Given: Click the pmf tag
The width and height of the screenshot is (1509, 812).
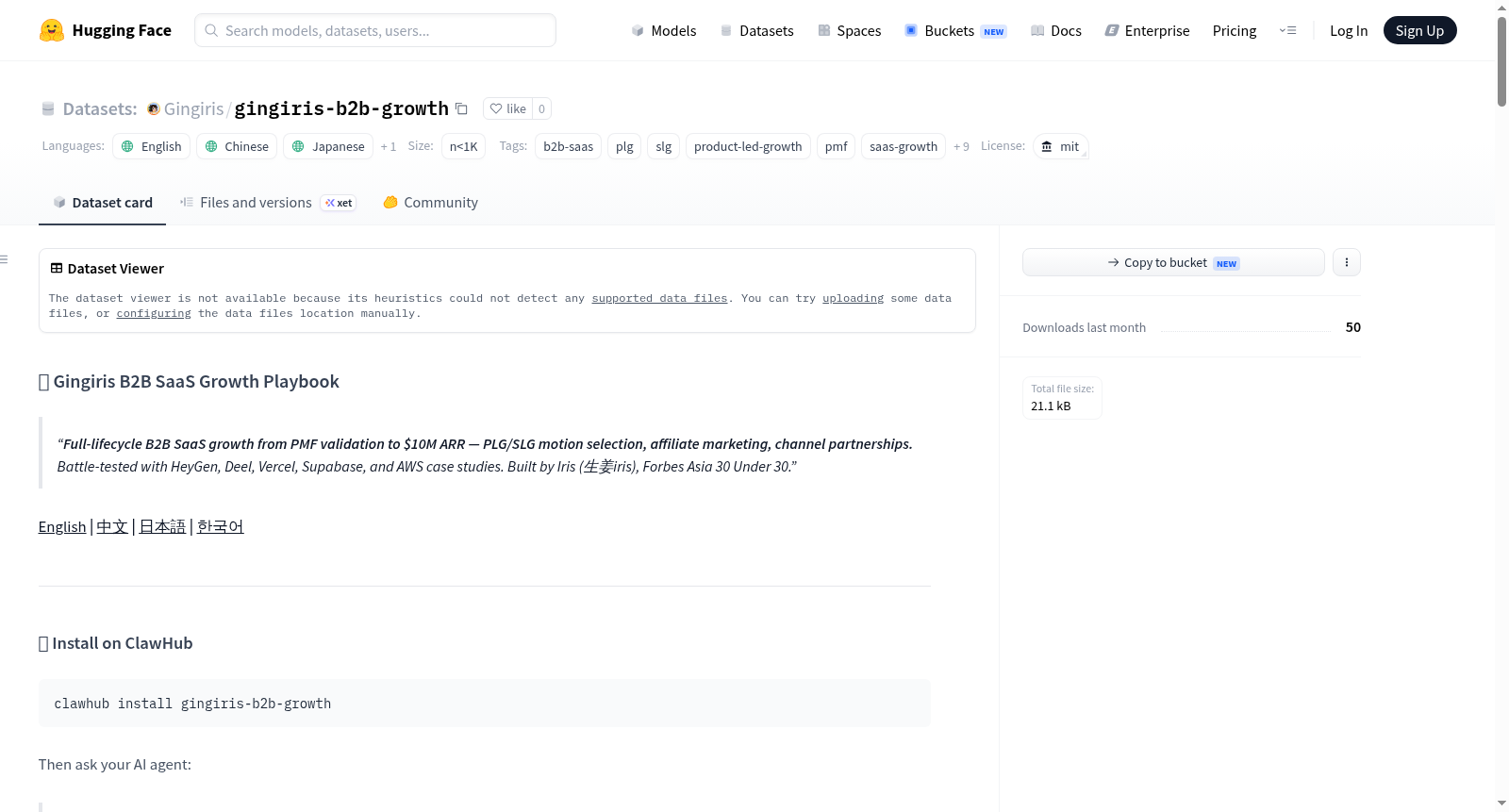Looking at the screenshot, I should click(x=836, y=146).
